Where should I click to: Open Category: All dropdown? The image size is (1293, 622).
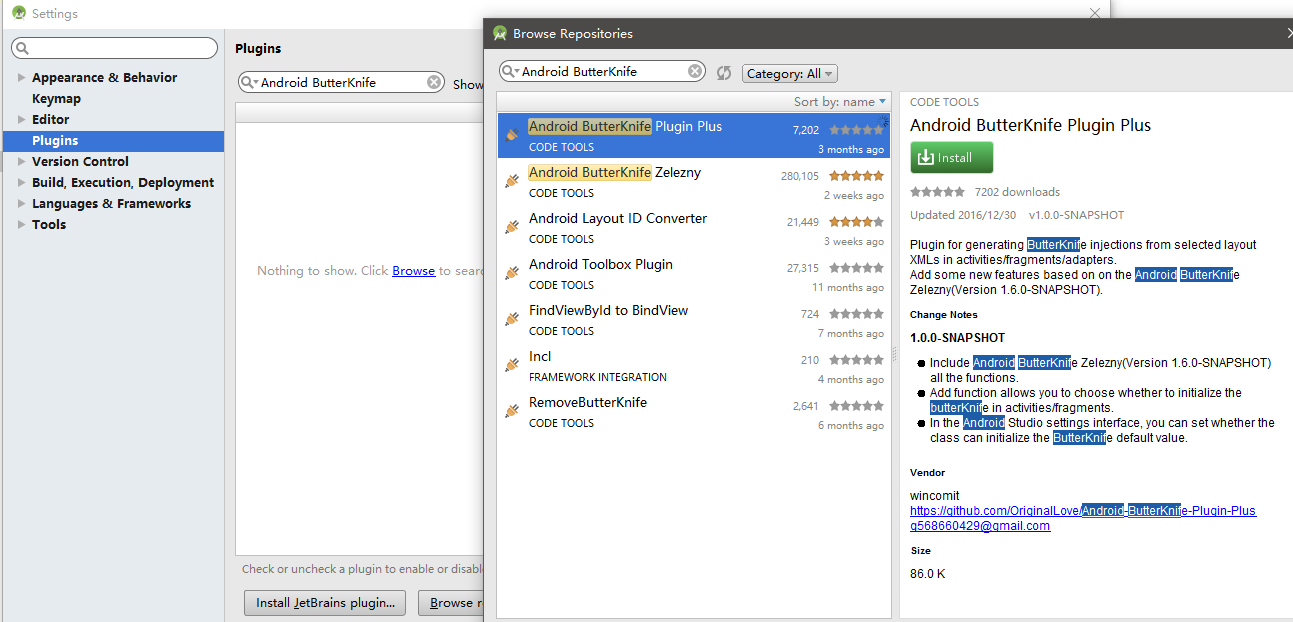pos(790,73)
